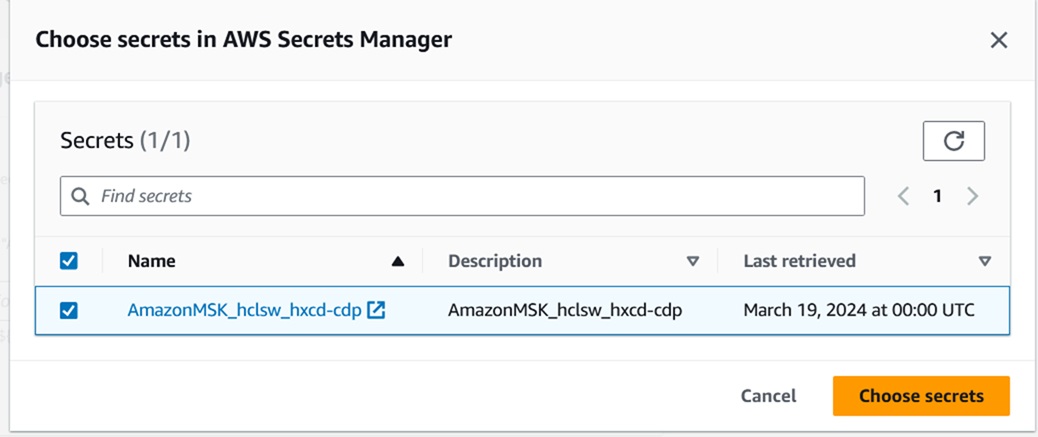
Task: Click the Name ascending sort arrow
Action: pos(398,261)
